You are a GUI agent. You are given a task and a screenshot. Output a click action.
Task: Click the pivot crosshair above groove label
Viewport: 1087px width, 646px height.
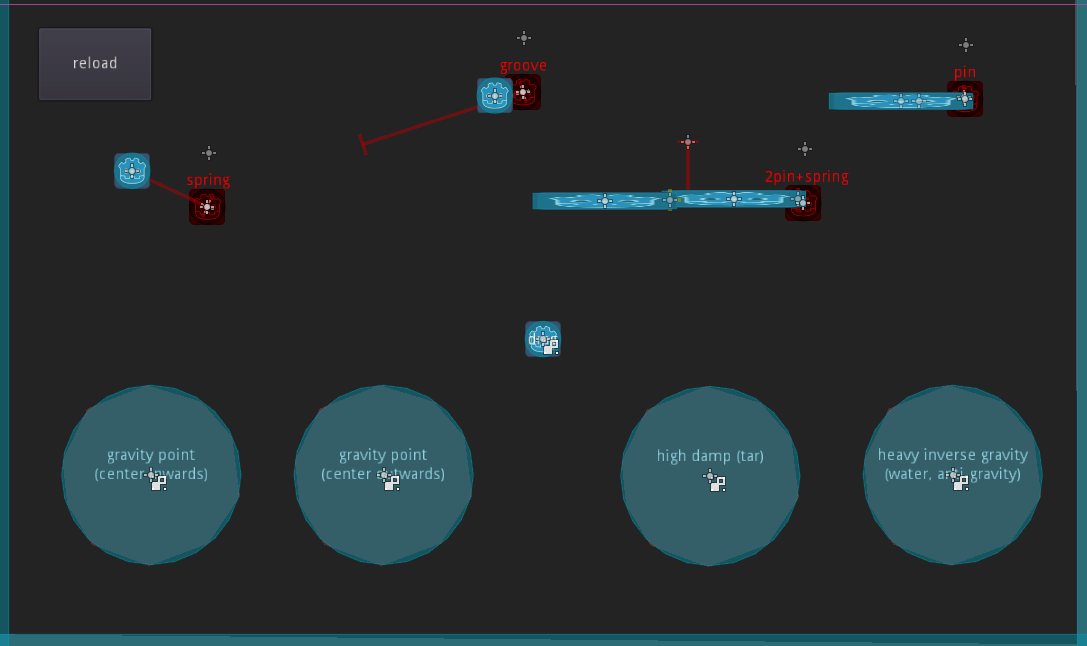click(x=524, y=38)
